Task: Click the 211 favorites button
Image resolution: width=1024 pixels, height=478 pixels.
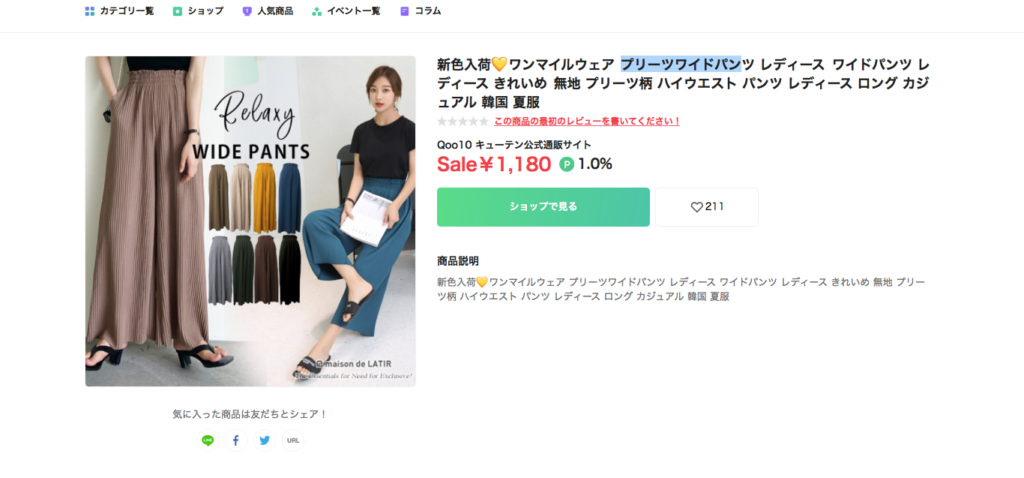Action: coord(707,207)
